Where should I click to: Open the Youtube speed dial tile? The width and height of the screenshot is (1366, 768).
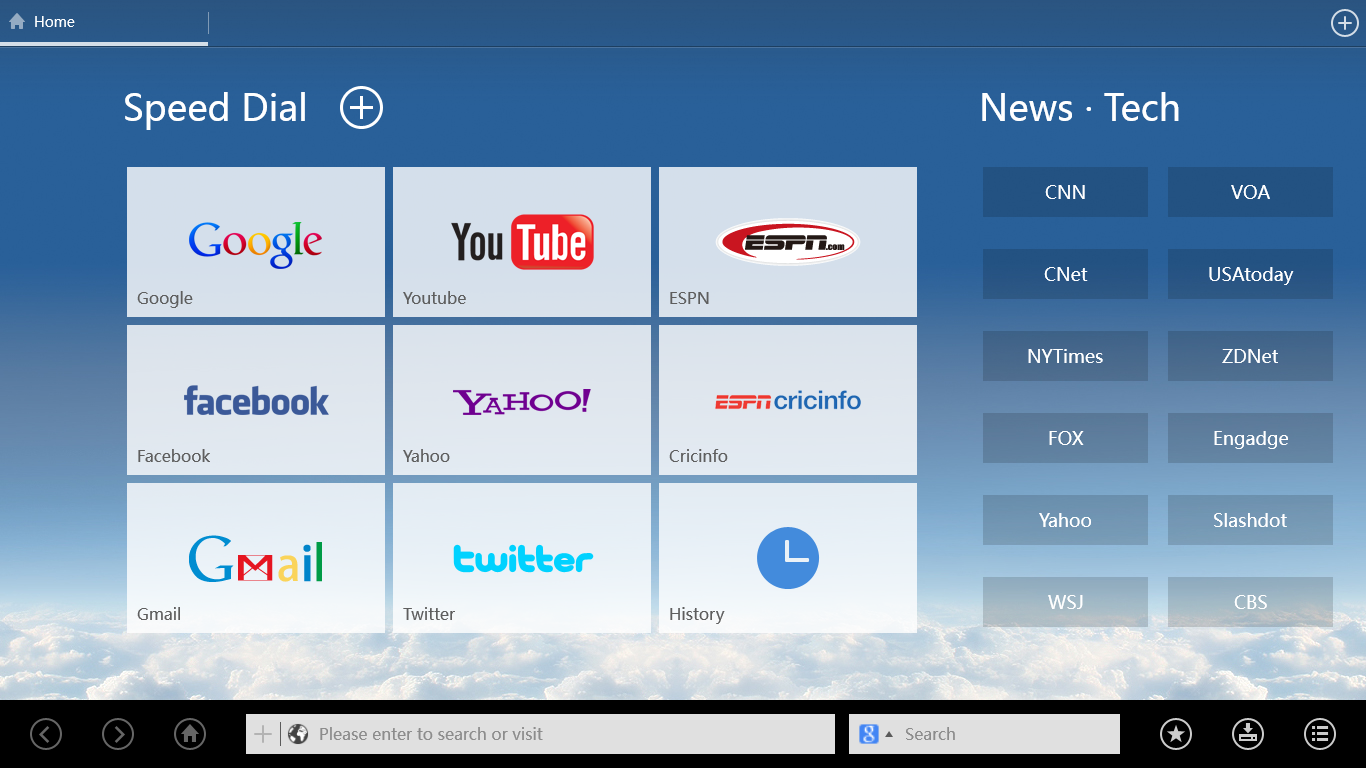(x=522, y=242)
